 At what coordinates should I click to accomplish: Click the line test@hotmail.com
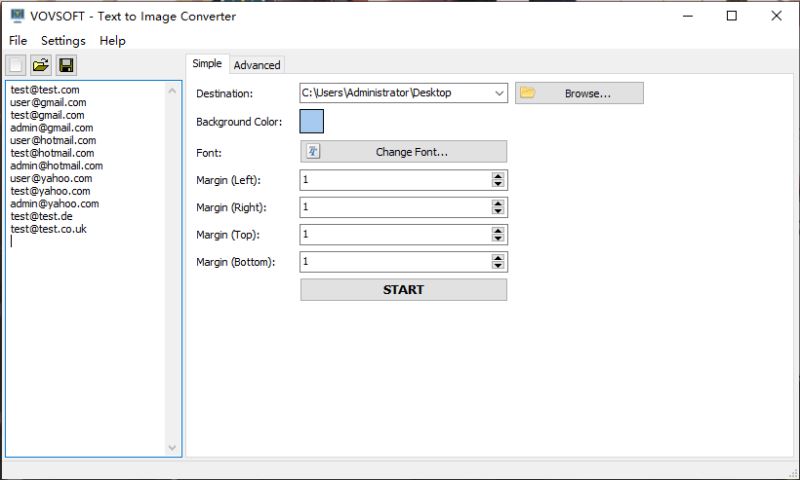52,153
